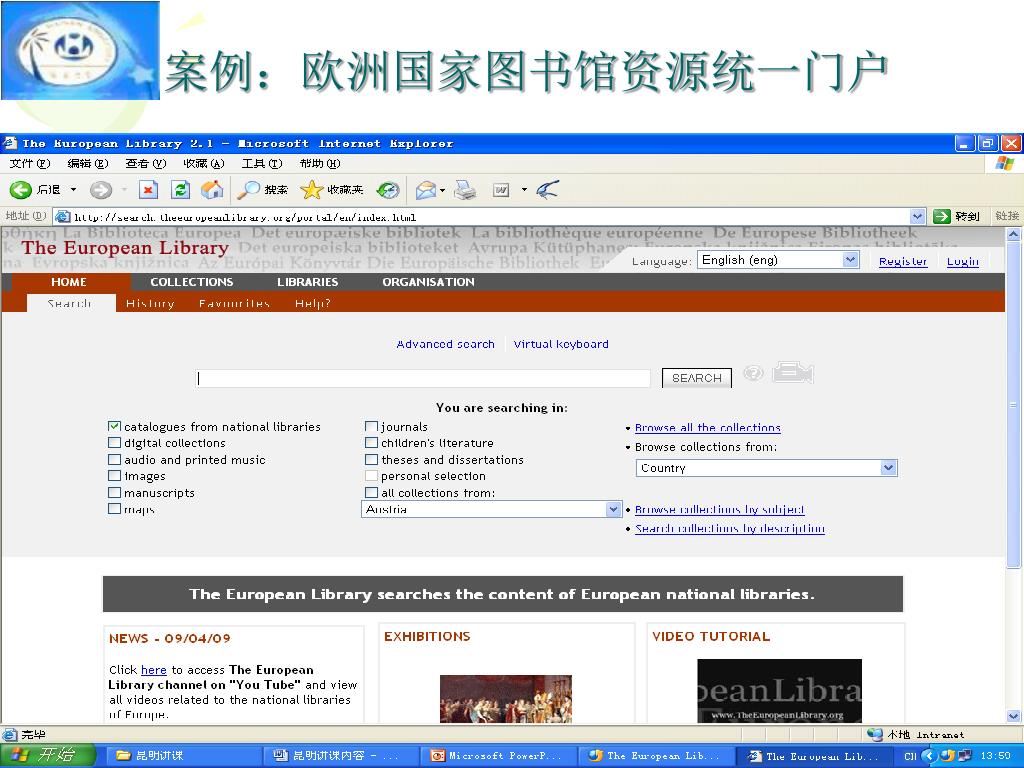Click the green Go arrow button
The width and height of the screenshot is (1024, 768).
942,216
